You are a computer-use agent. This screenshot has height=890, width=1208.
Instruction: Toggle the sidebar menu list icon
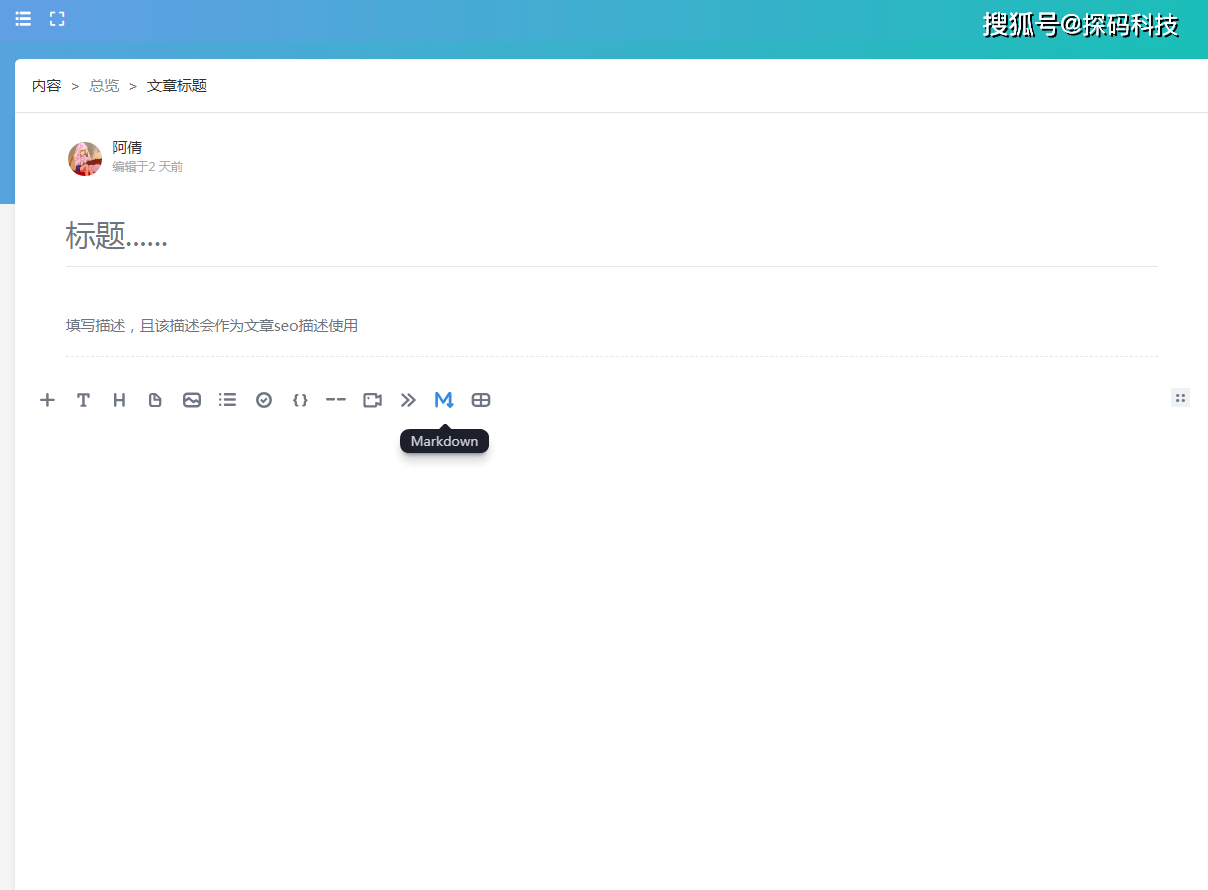point(23,19)
